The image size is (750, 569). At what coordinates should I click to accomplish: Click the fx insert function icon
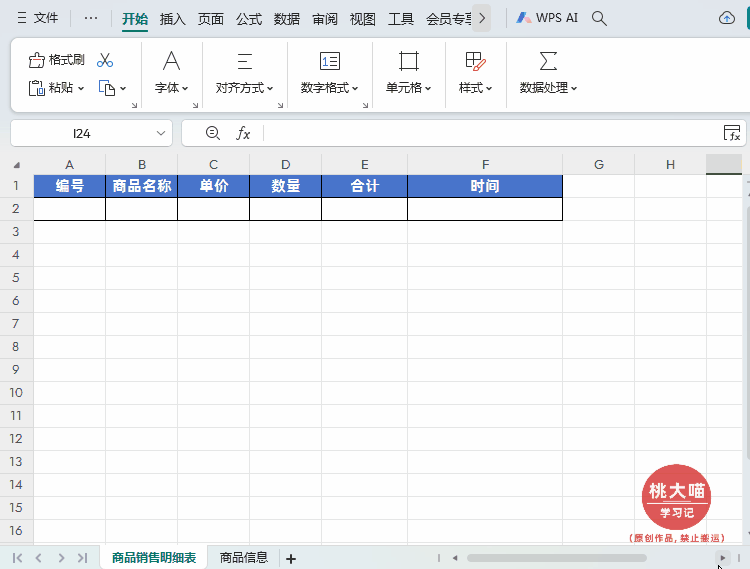243,133
